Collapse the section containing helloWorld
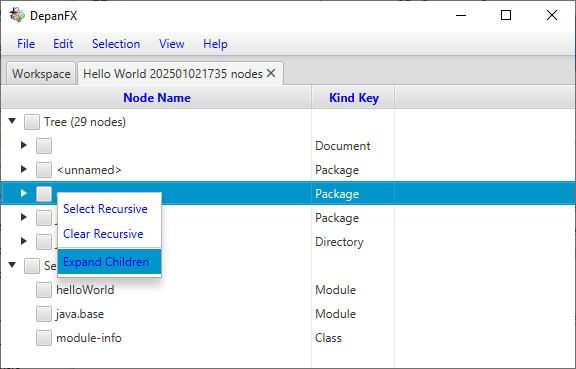The width and height of the screenshot is (576, 369). [x=12, y=265]
